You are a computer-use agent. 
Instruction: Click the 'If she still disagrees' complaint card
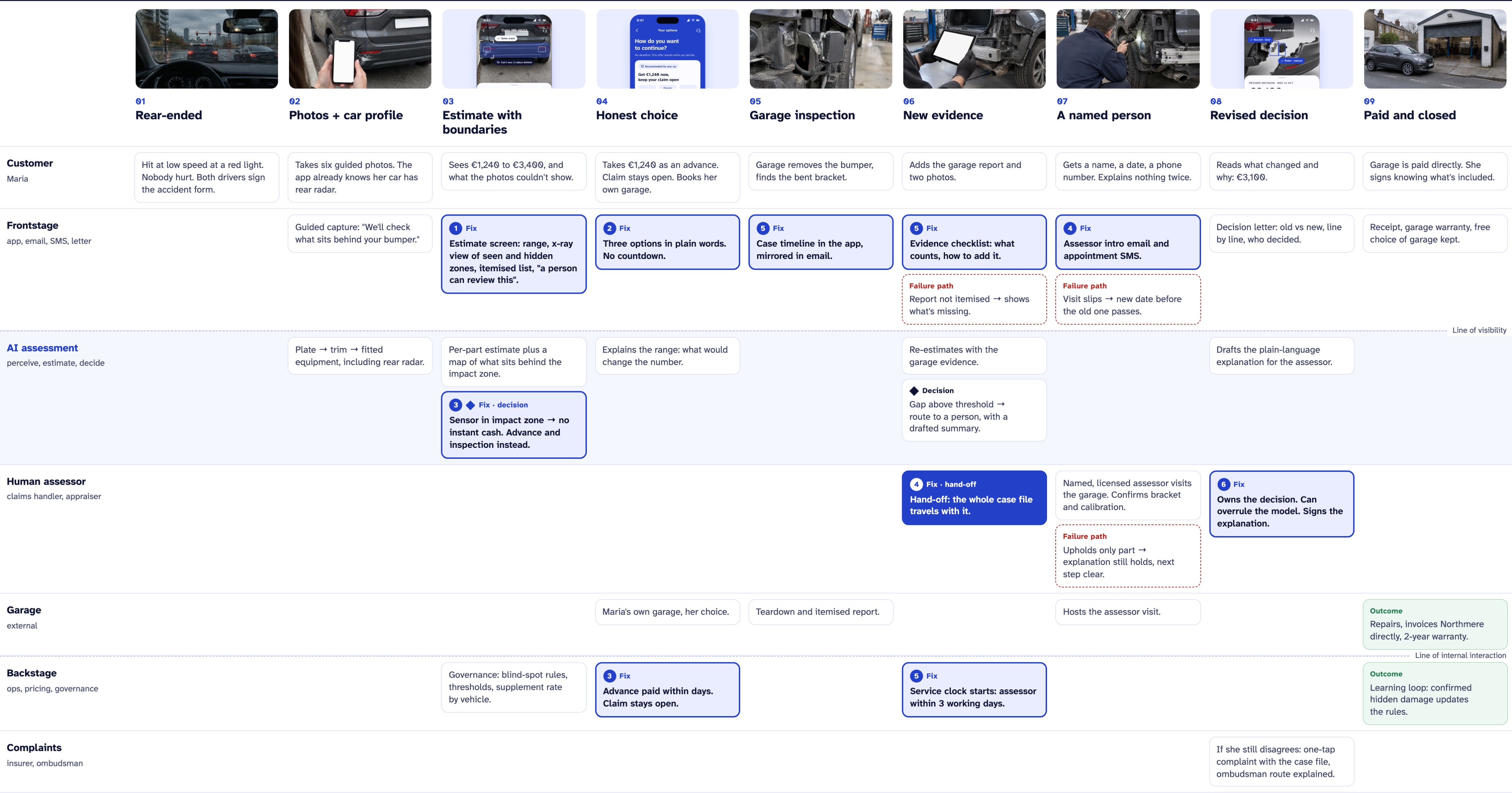[x=1281, y=761]
